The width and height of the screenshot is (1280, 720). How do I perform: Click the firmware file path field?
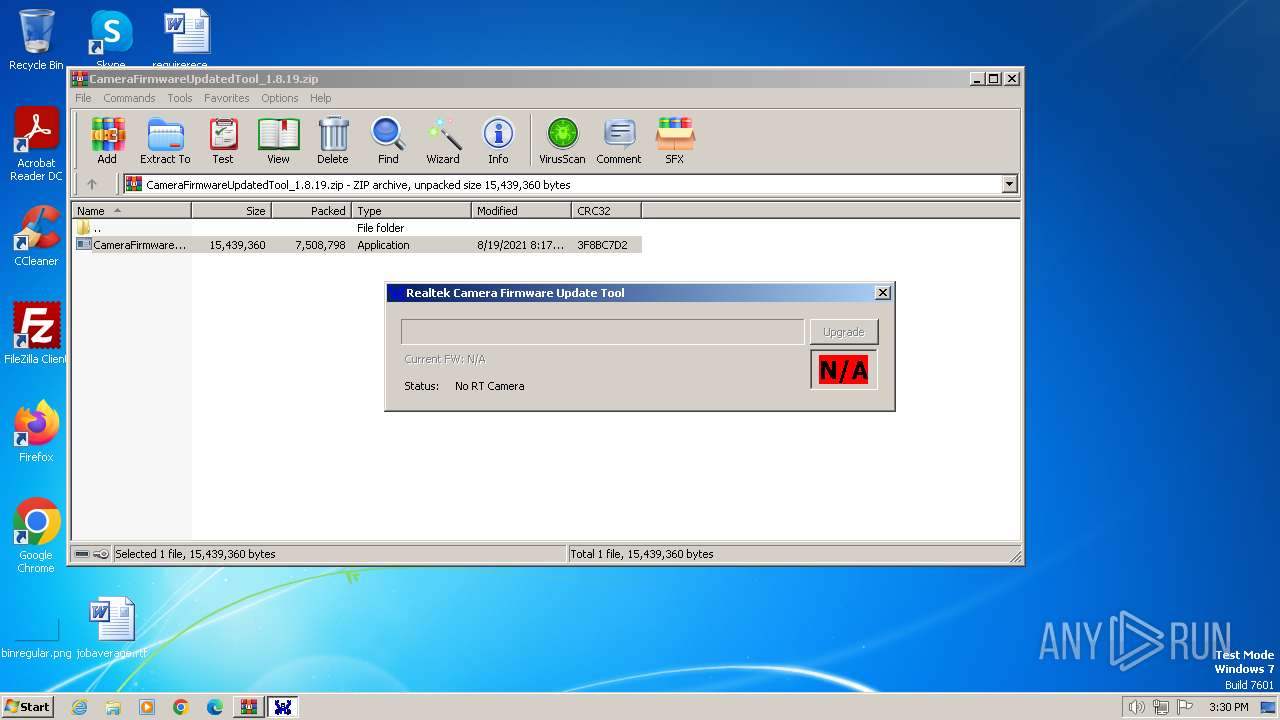click(602, 332)
